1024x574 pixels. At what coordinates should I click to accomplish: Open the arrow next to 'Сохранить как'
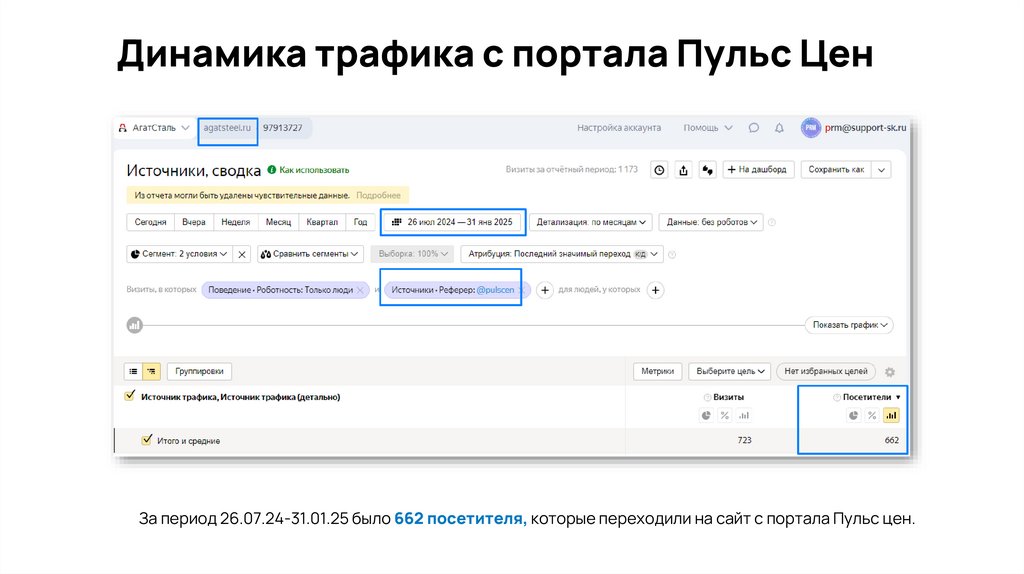coord(881,170)
